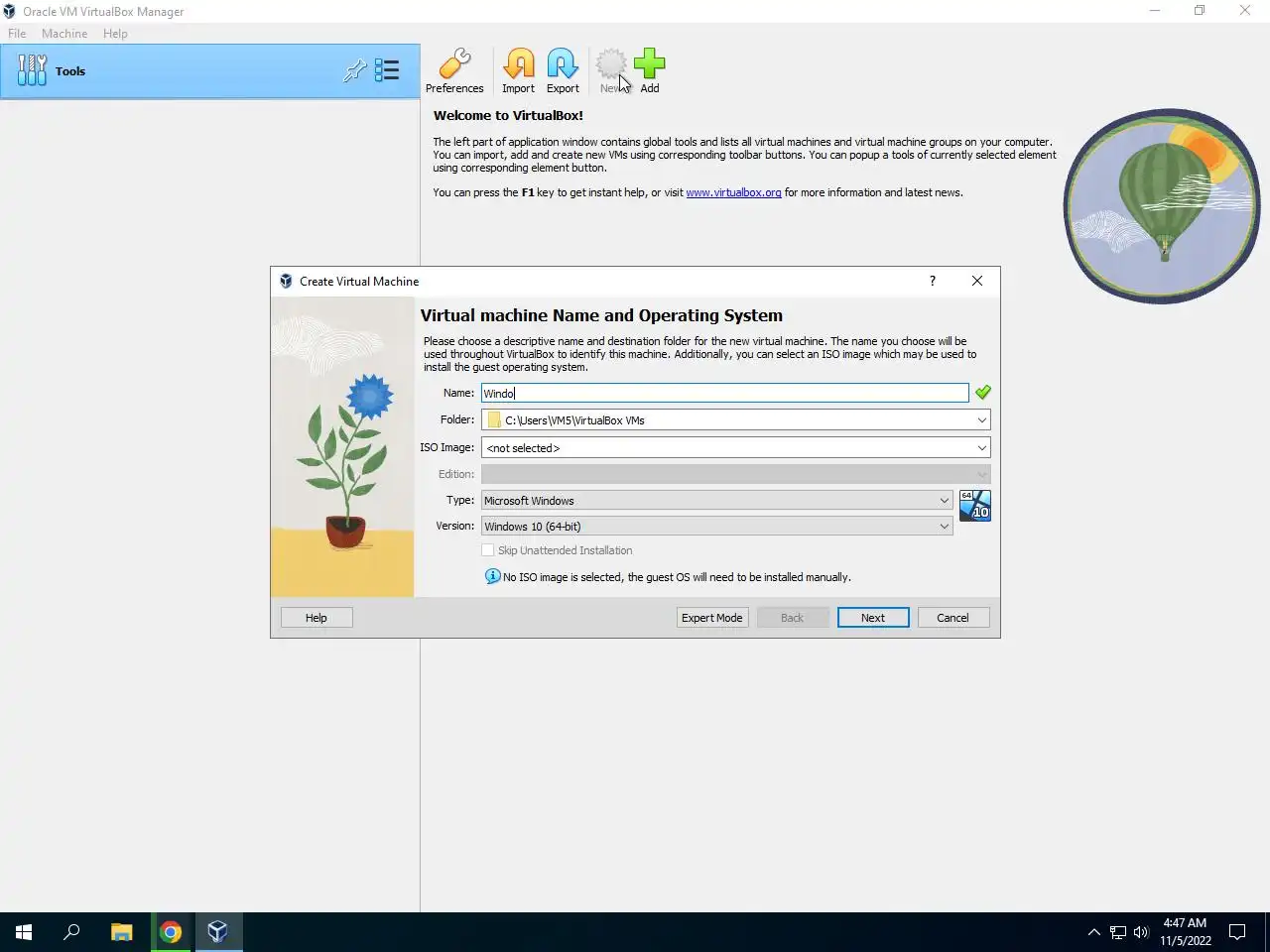Open the Preferences toolbar icon

tap(454, 71)
